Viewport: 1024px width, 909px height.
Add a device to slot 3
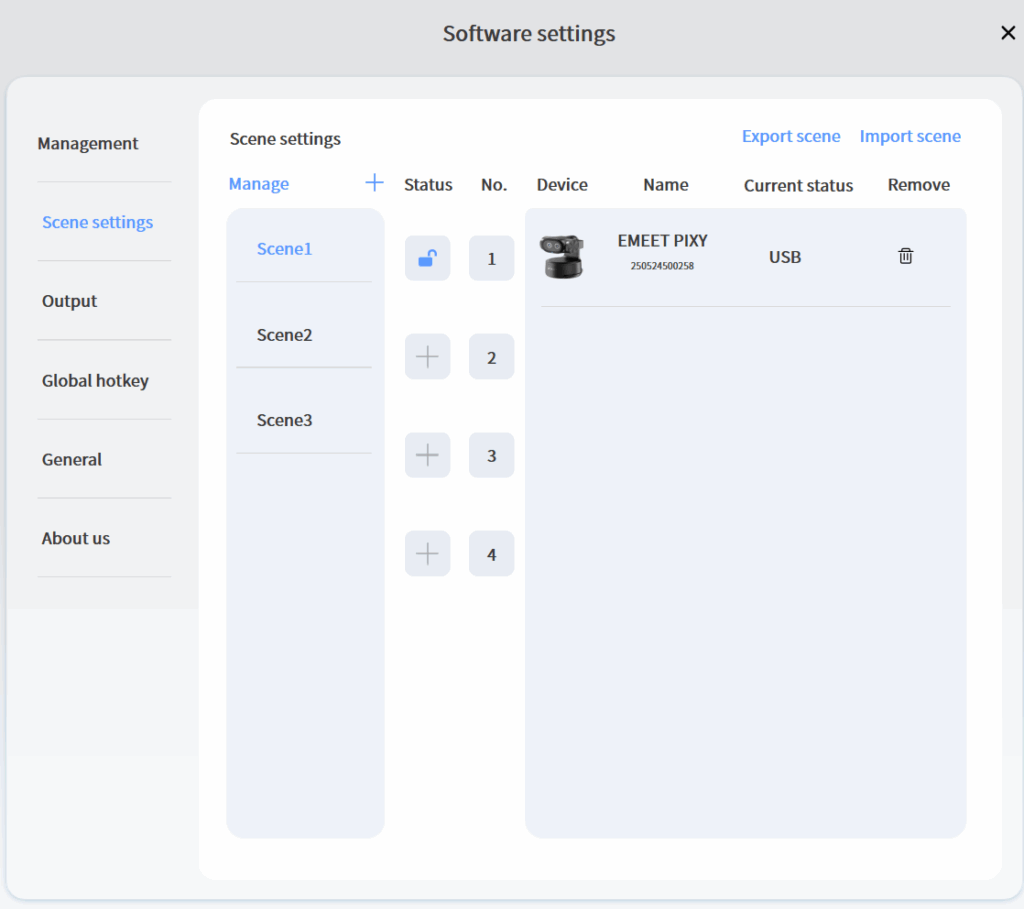coord(427,455)
